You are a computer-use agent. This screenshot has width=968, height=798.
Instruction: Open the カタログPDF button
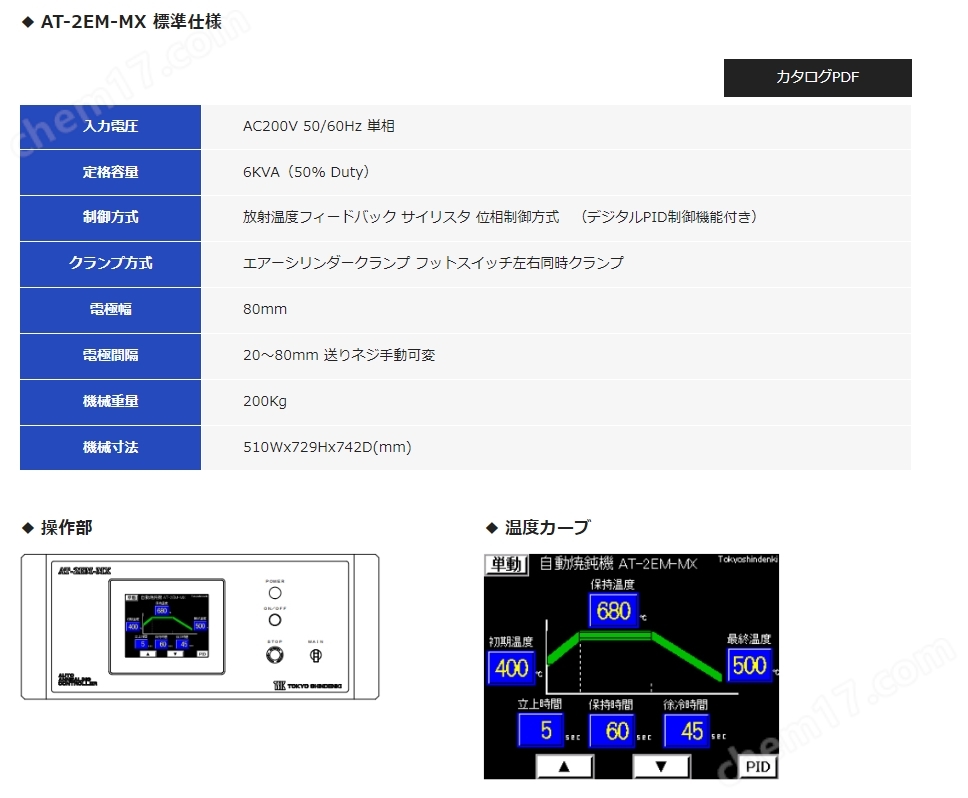point(817,78)
